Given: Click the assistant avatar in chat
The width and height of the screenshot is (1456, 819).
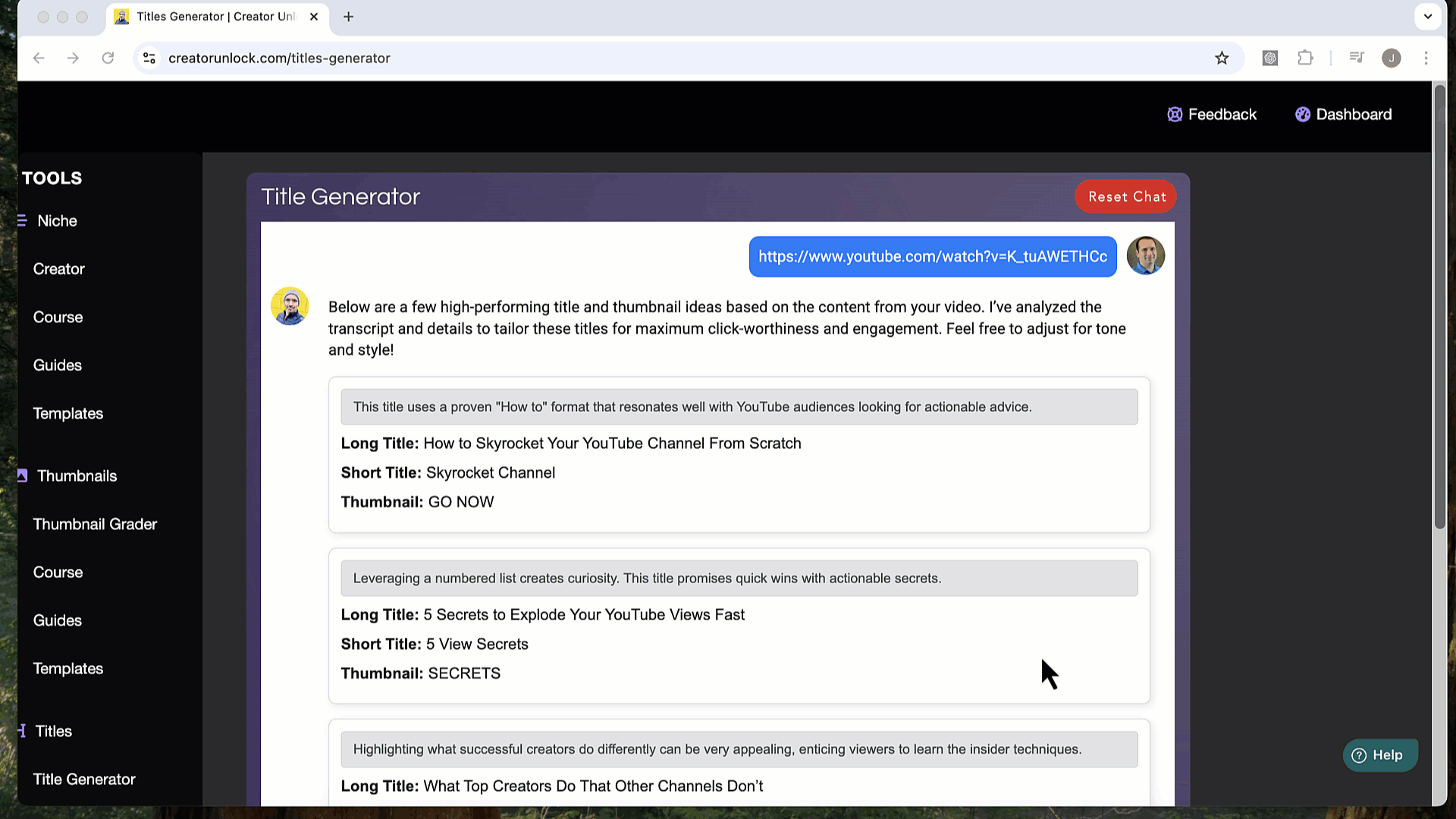Looking at the screenshot, I should pyautogui.click(x=290, y=306).
